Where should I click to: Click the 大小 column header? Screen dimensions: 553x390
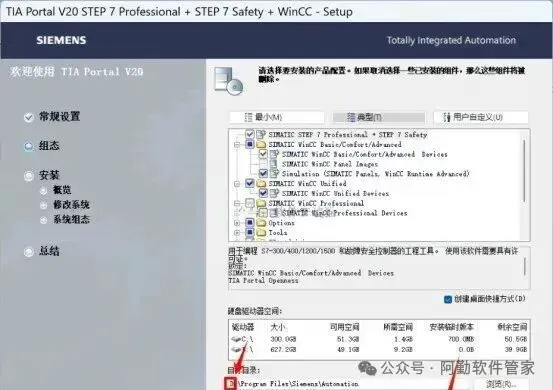coord(278,327)
